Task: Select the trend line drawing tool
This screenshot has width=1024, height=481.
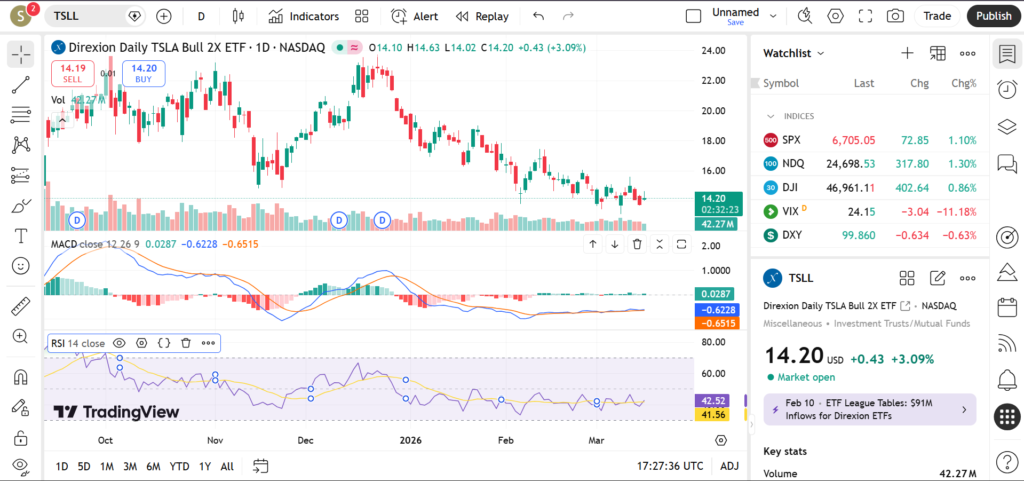Action: (x=20, y=85)
